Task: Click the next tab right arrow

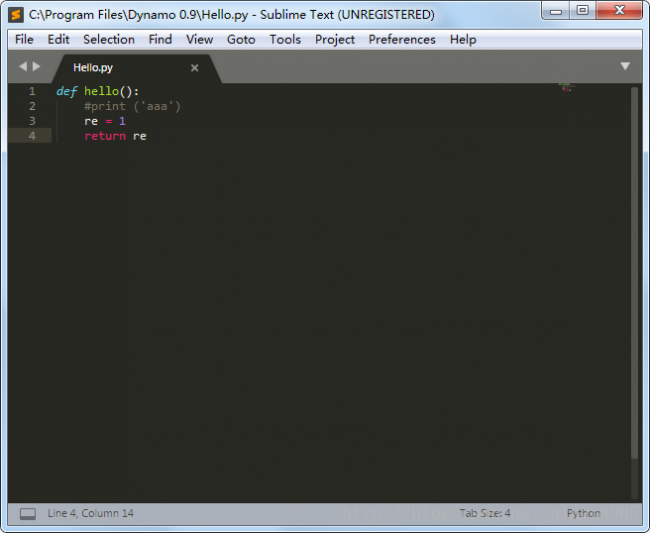Action: point(38,67)
